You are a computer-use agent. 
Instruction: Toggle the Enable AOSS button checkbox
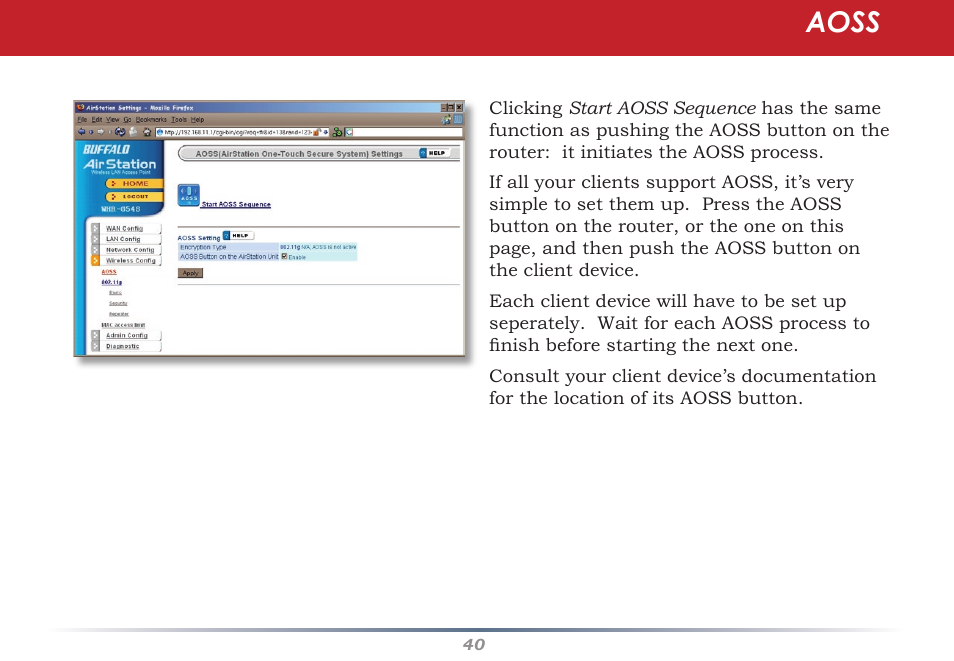[284, 256]
